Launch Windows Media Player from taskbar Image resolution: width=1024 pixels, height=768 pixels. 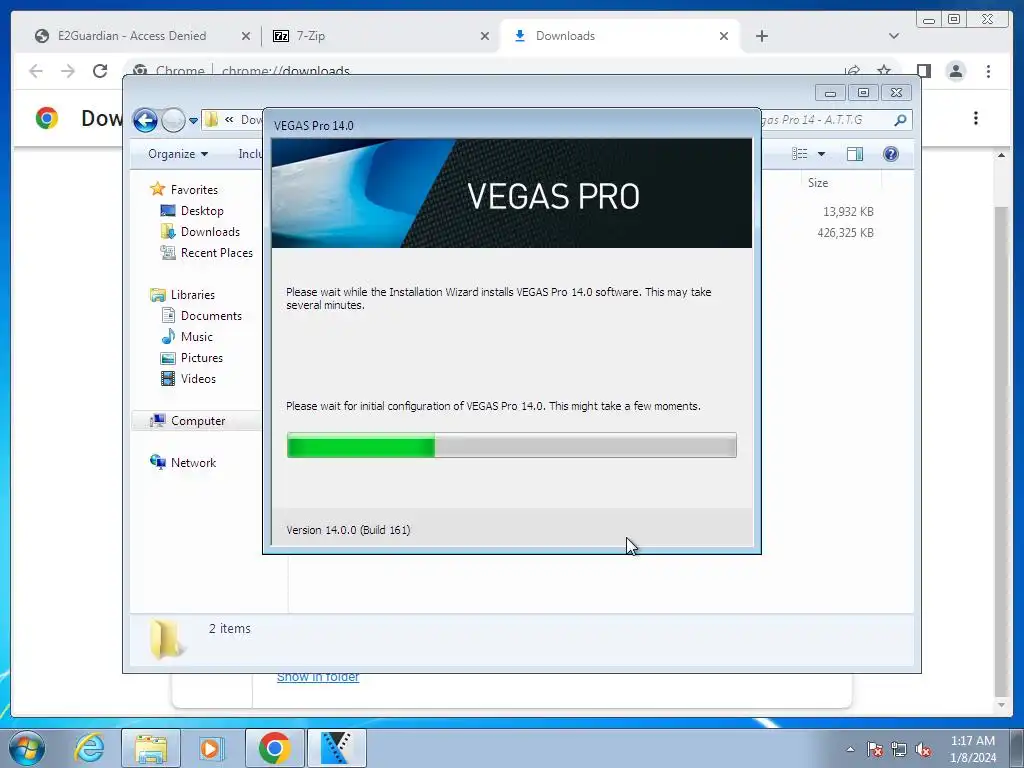pos(211,748)
